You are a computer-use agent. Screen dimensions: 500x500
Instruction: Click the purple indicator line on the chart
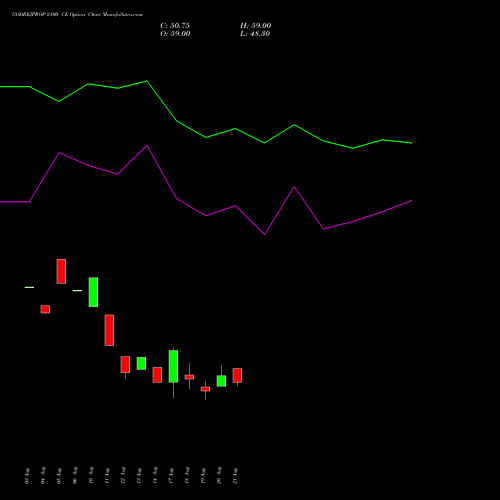(x=206, y=215)
